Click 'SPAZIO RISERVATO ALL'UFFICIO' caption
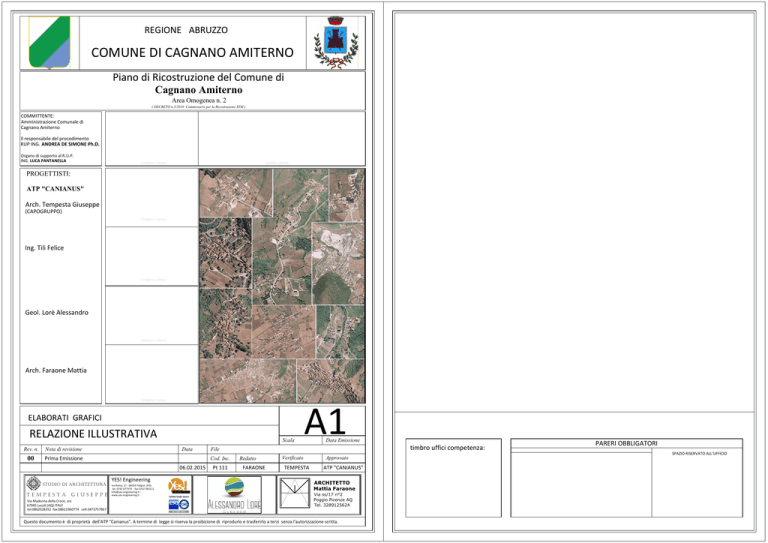The height and width of the screenshot is (543, 768). point(699,454)
